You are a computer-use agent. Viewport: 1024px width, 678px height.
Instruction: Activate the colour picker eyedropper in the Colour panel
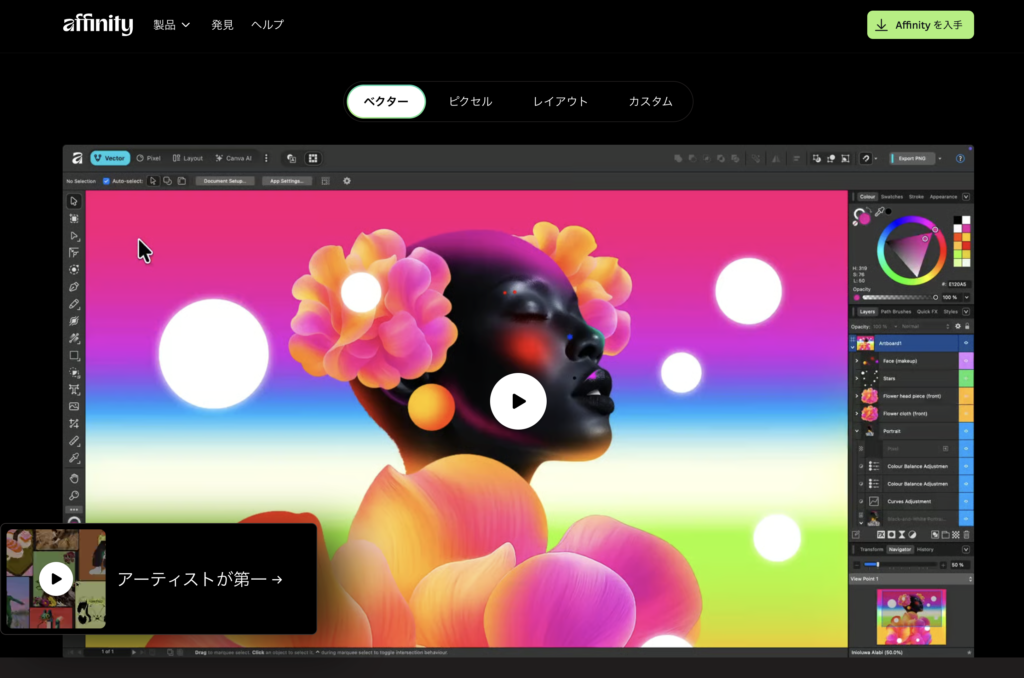pos(879,211)
